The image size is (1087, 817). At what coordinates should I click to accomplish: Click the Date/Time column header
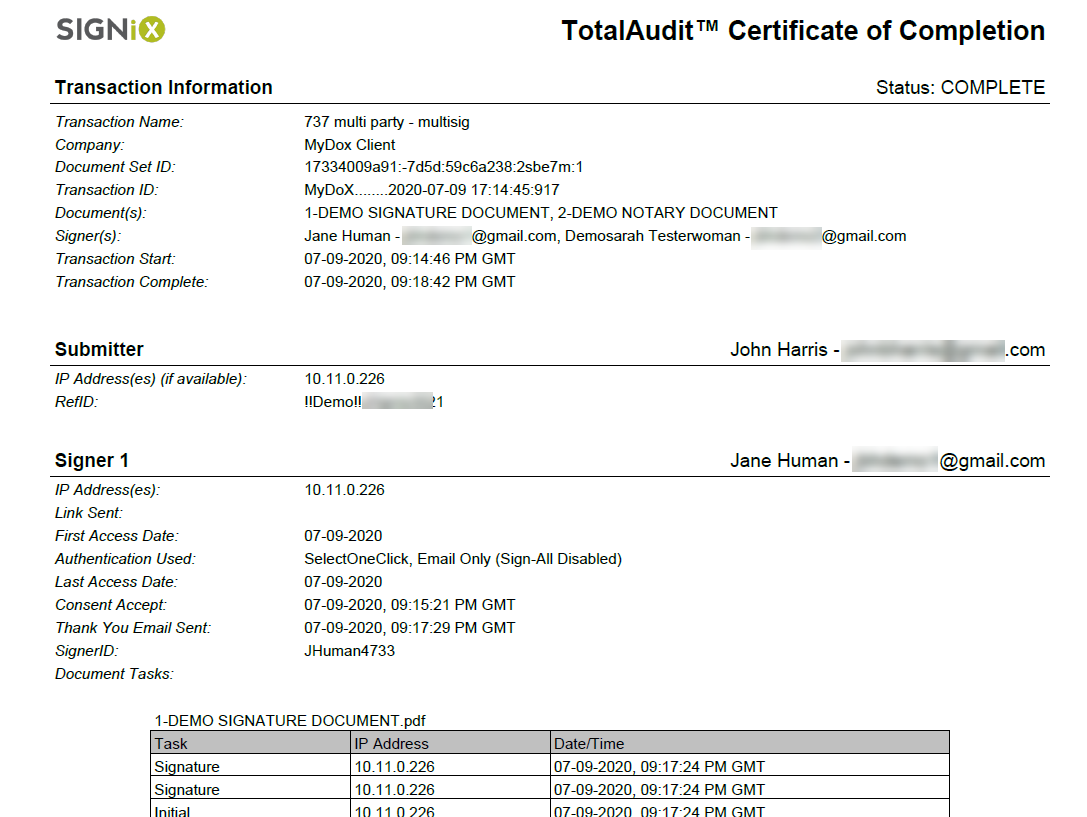[x=588, y=743]
